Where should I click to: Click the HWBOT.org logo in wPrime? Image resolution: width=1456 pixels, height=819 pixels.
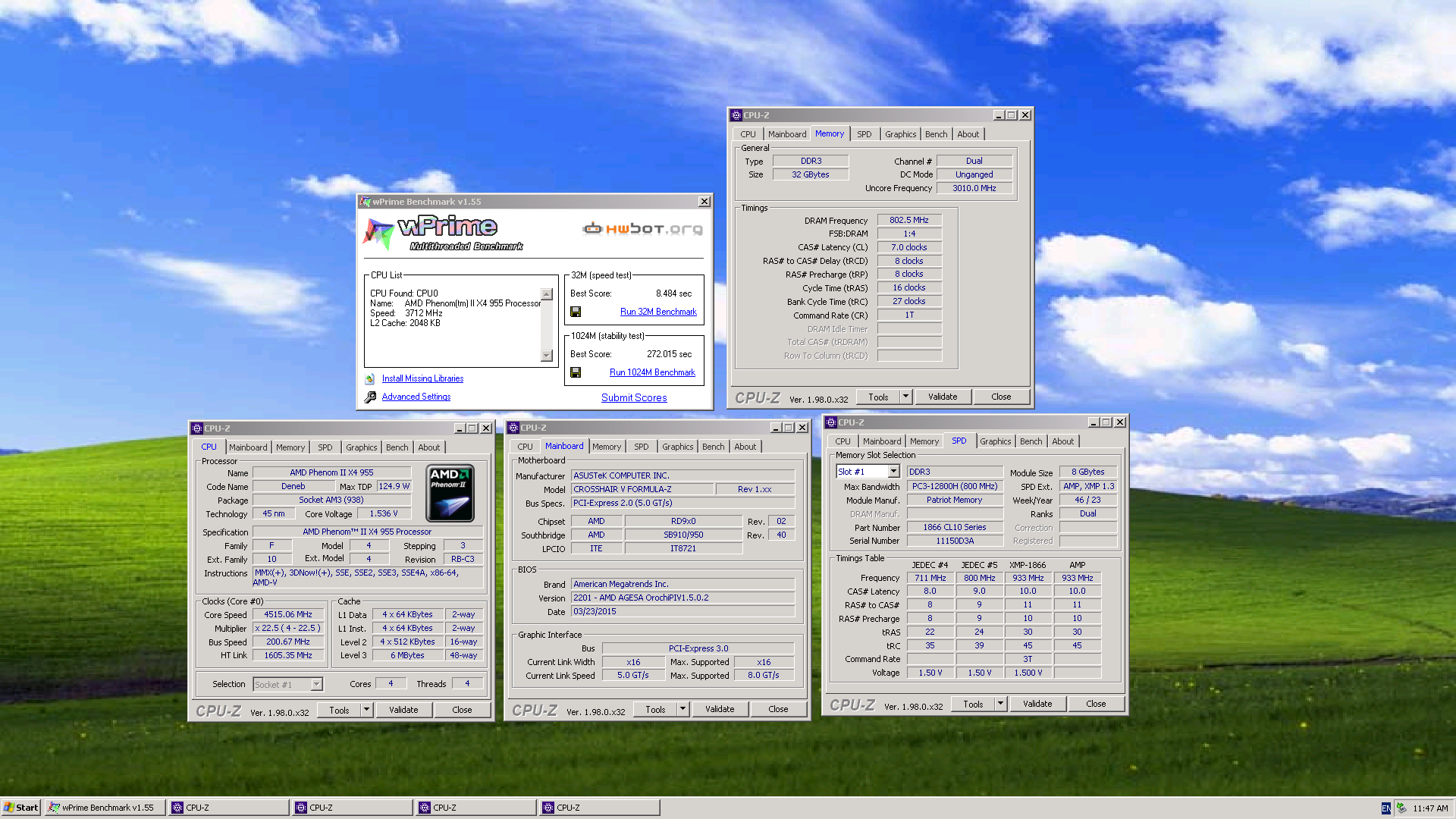point(642,228)
